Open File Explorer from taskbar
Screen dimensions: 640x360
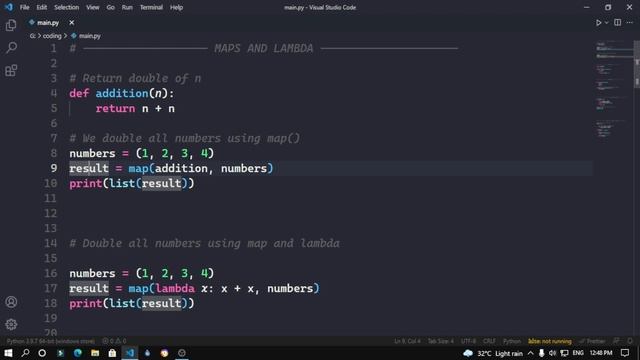95,353
